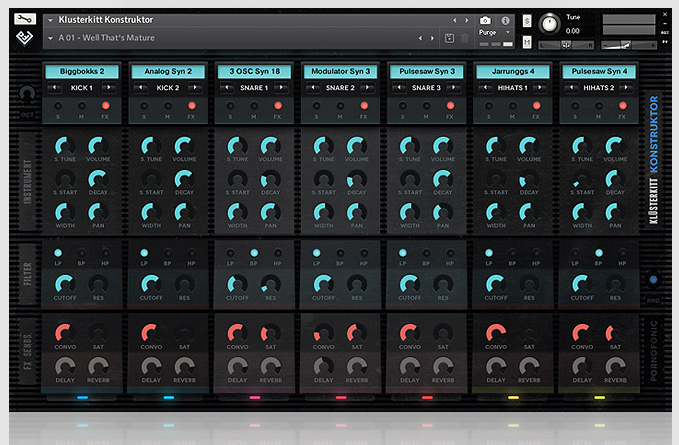Solo the instrument with the S button
This screenshot has width=679, height=445.
[x=527, y=21]
